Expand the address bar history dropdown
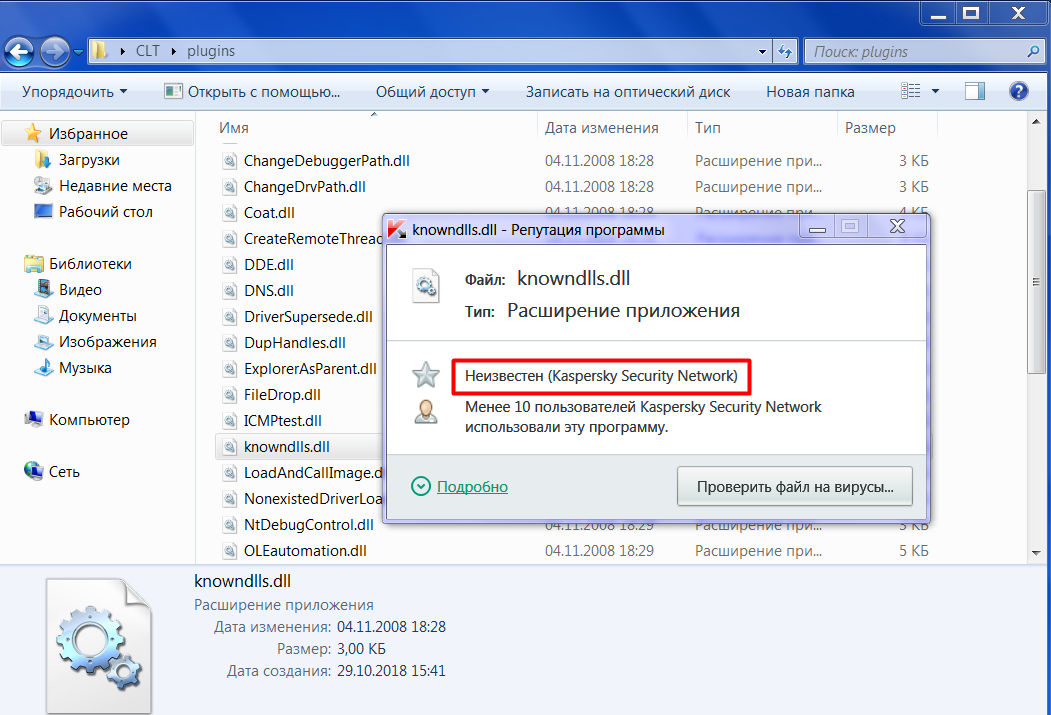 tap(762, 52)
